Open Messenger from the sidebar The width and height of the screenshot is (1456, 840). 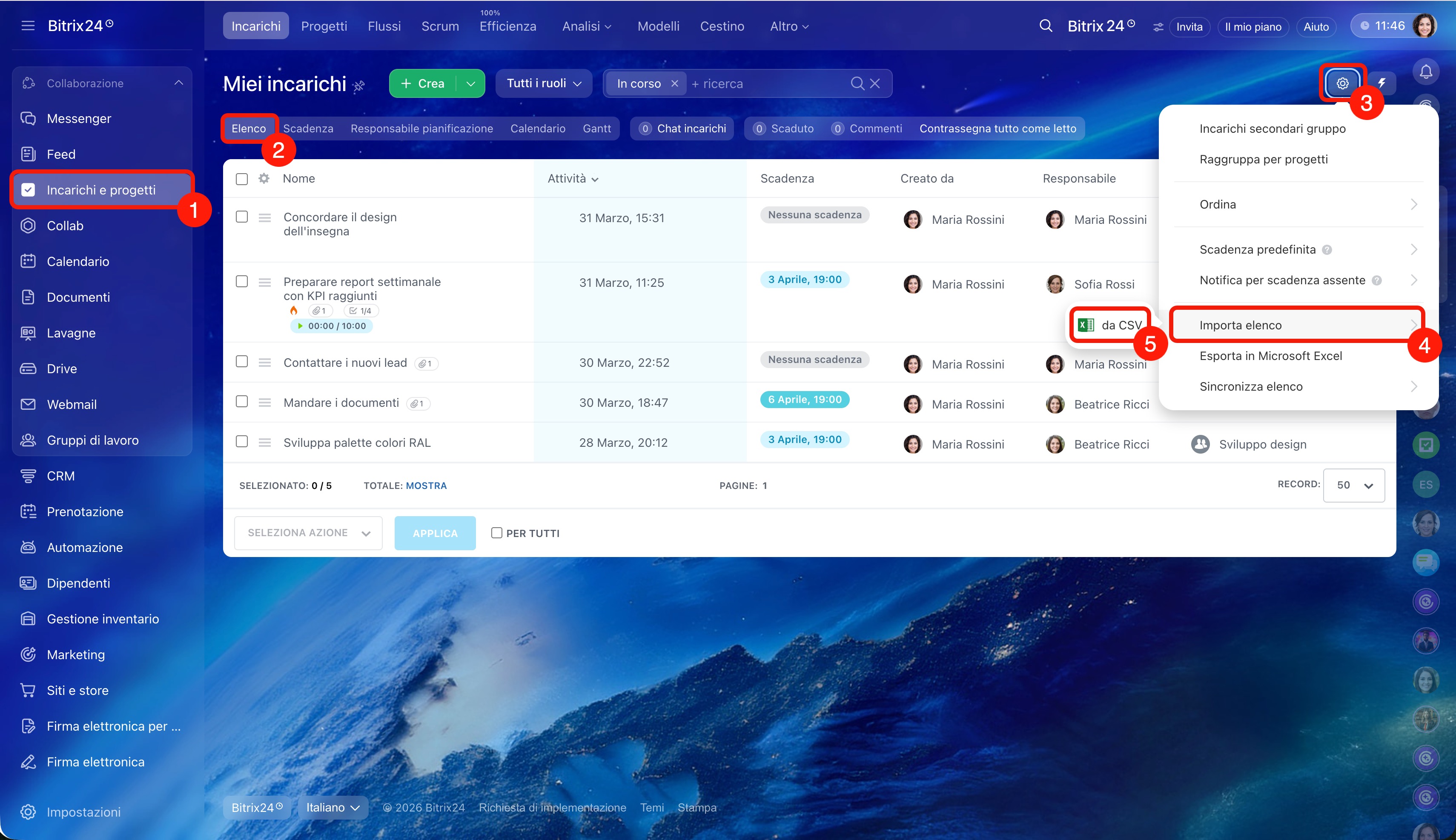[x=79, y=118]
